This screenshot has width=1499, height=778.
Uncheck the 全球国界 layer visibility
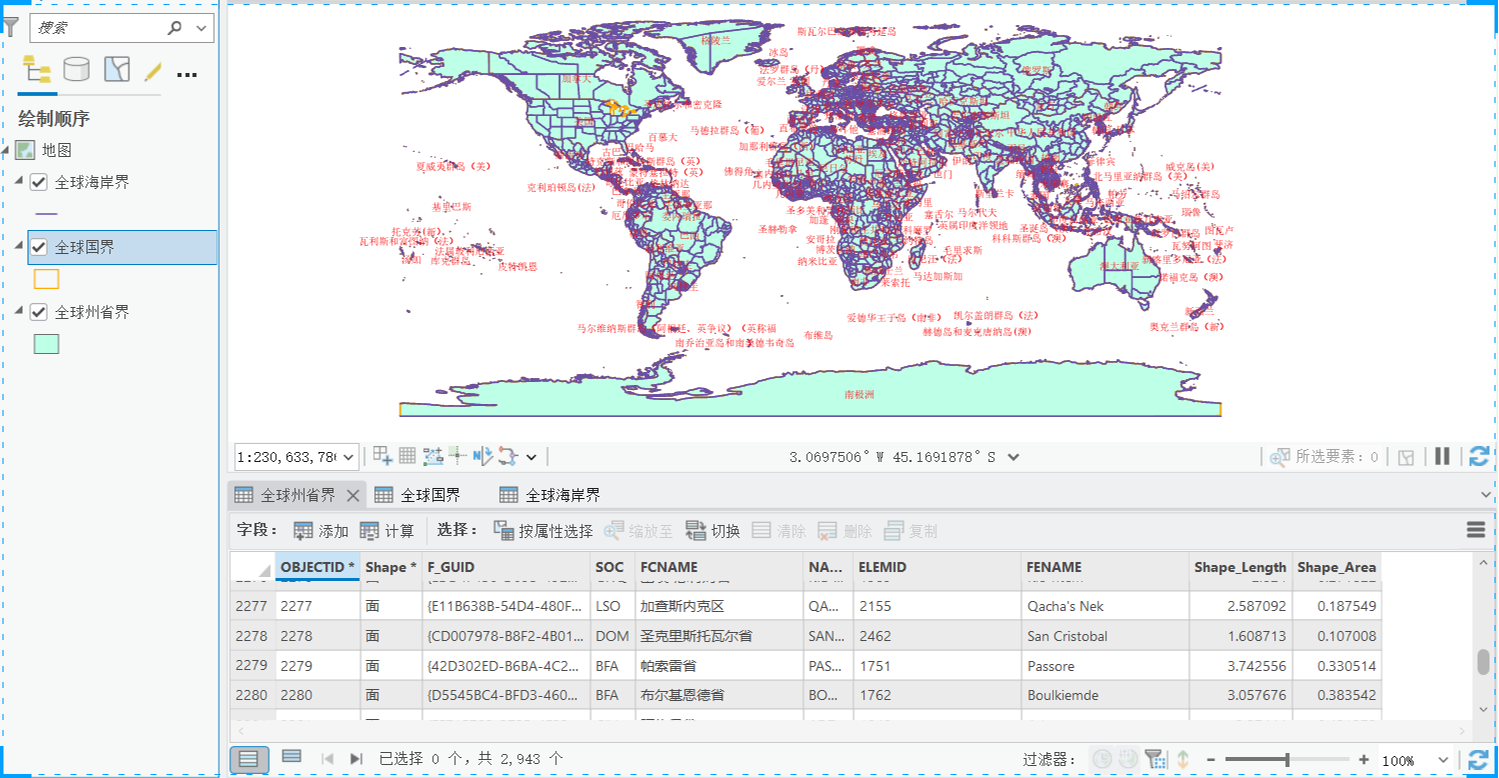pos(39,247)
